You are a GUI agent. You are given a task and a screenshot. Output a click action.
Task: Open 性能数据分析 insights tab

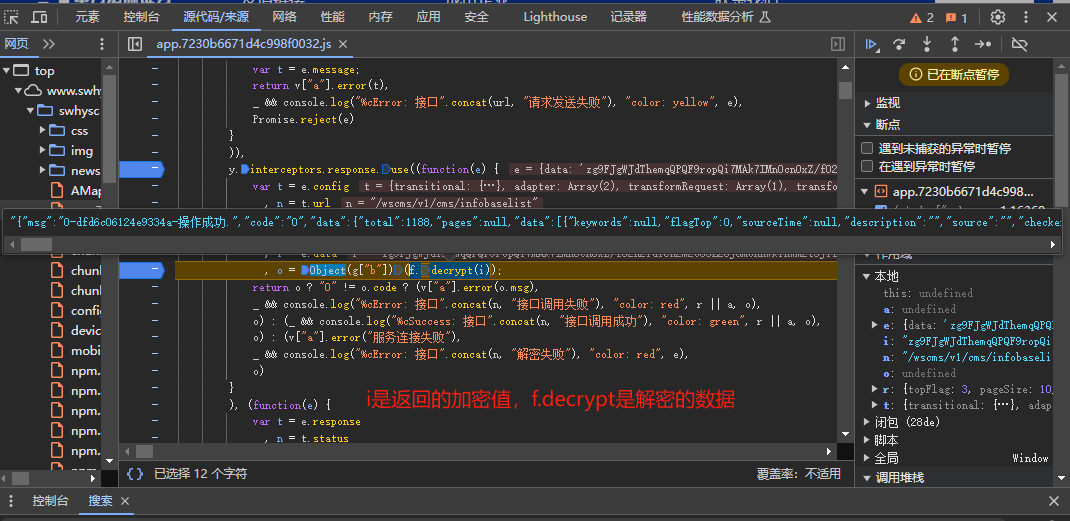click(x=725, y=17)
